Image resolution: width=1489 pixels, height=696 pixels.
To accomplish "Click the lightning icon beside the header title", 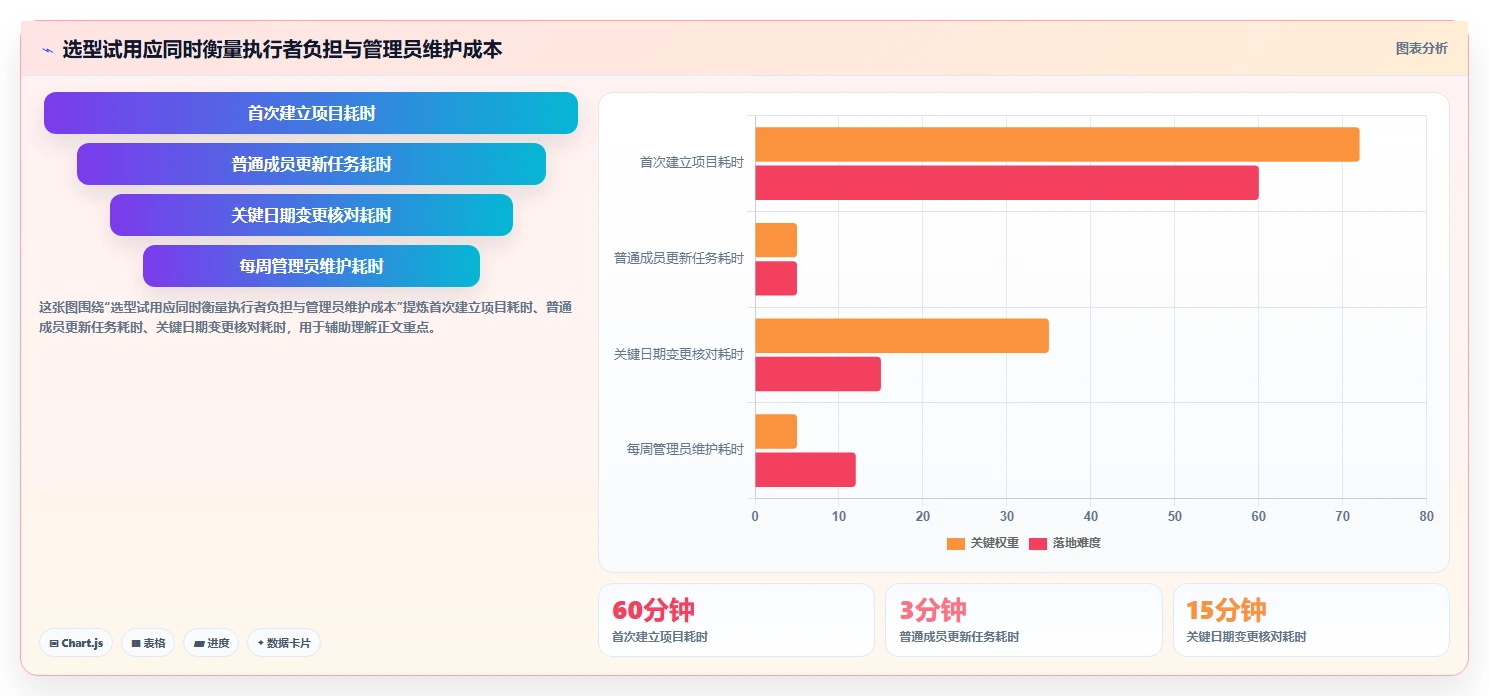I will 47,50.
